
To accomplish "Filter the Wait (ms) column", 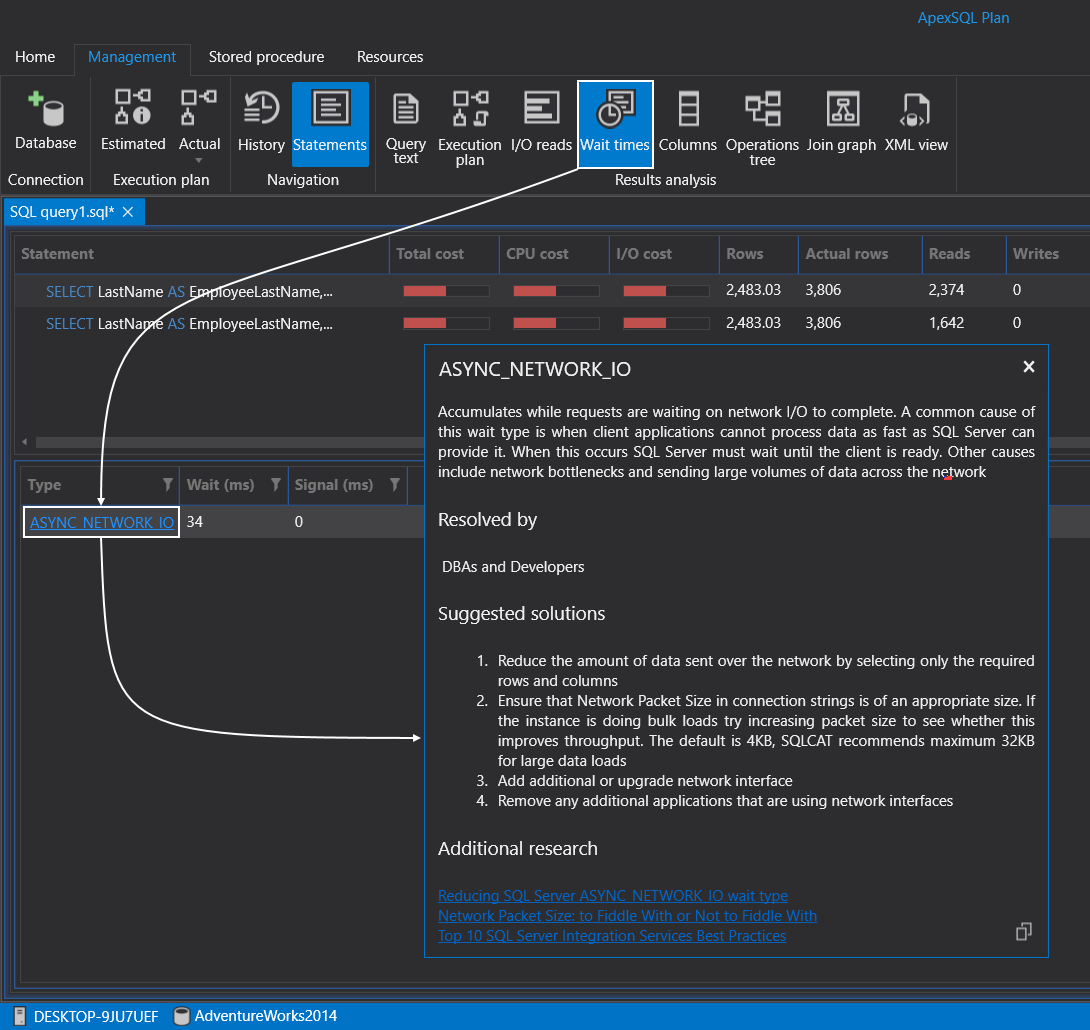I will click(x=276, y=484).
